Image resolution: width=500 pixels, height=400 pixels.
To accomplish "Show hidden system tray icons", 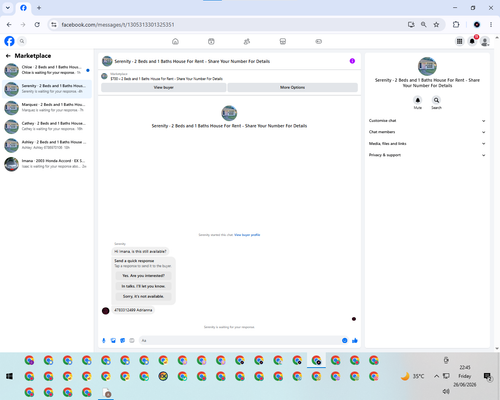I will 436,376.
